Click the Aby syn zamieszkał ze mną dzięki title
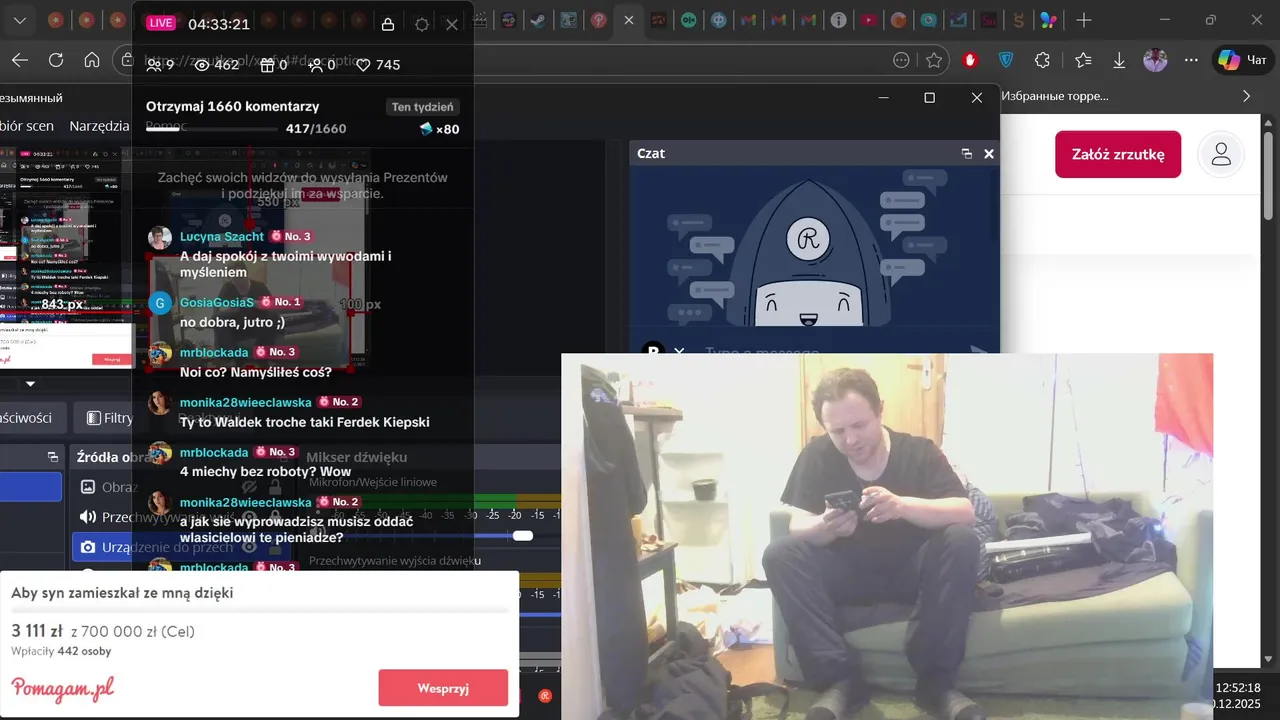The width and height of the screenshot is (1280, 720). pos(122,593)
